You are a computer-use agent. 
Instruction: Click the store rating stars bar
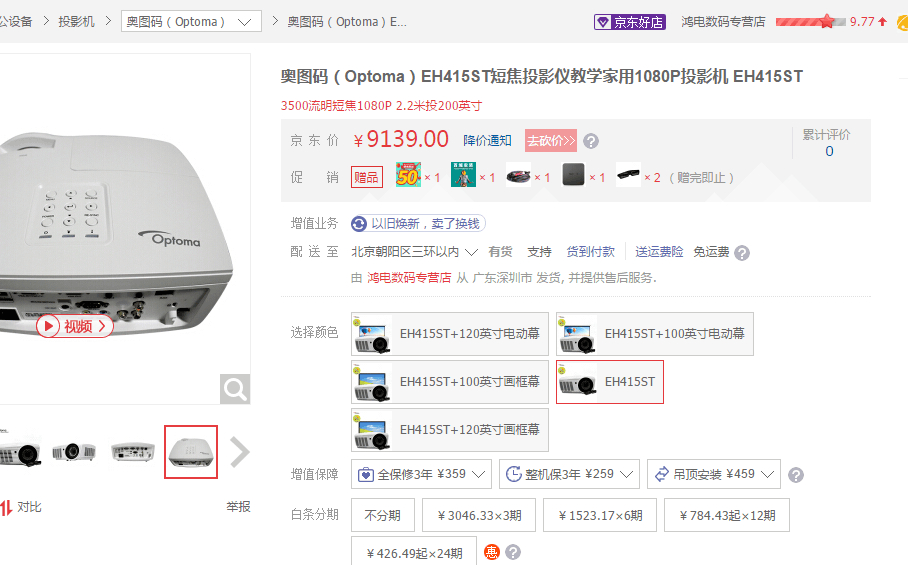pos(811,21)
